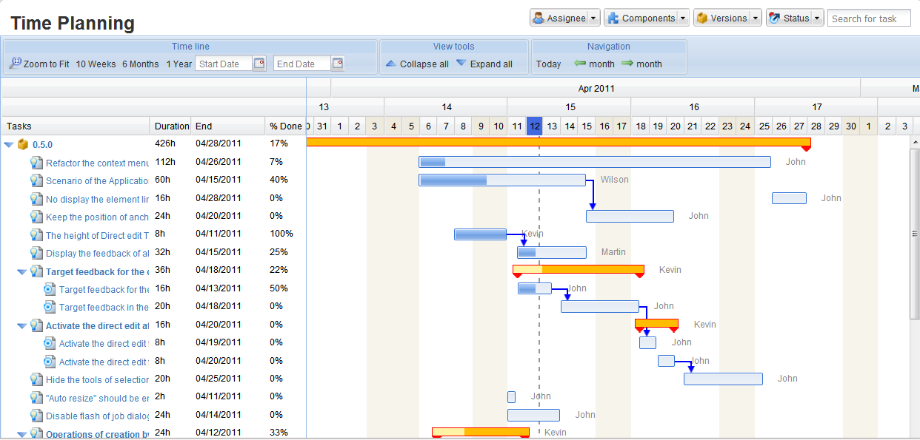The image size is (920, 440).
Task: Open the End Date calendar picker icon
Action: pos(337,64)
